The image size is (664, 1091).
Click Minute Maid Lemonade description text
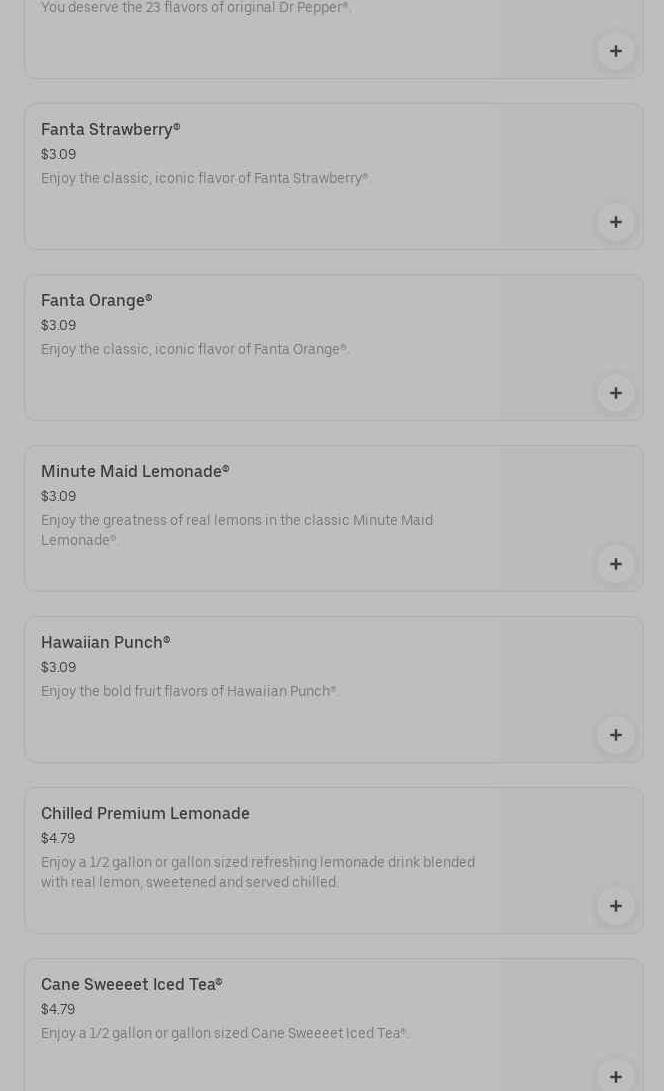(237, 530)
